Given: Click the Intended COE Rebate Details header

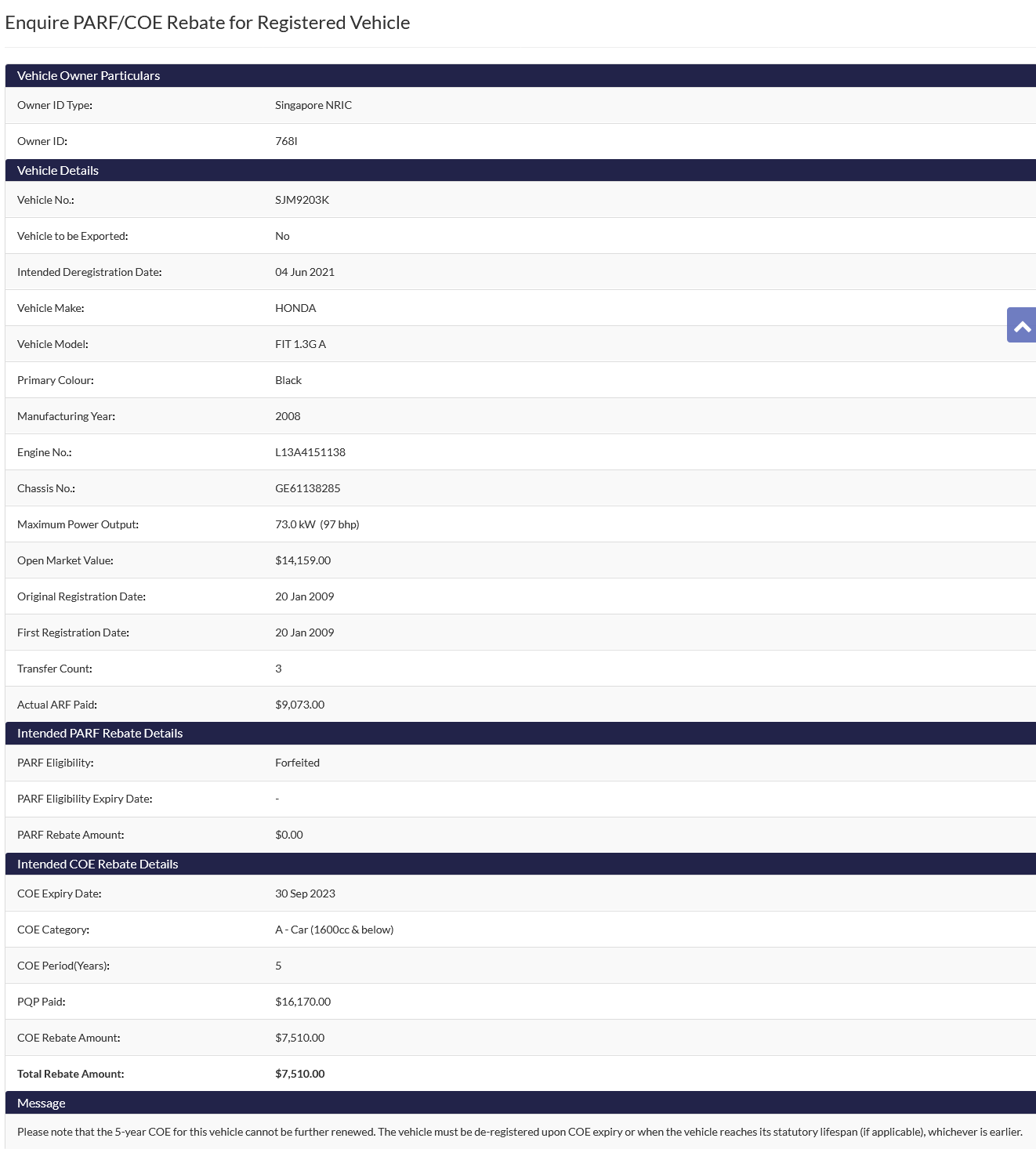Looking at the screenshot, I should click(97, 864).
